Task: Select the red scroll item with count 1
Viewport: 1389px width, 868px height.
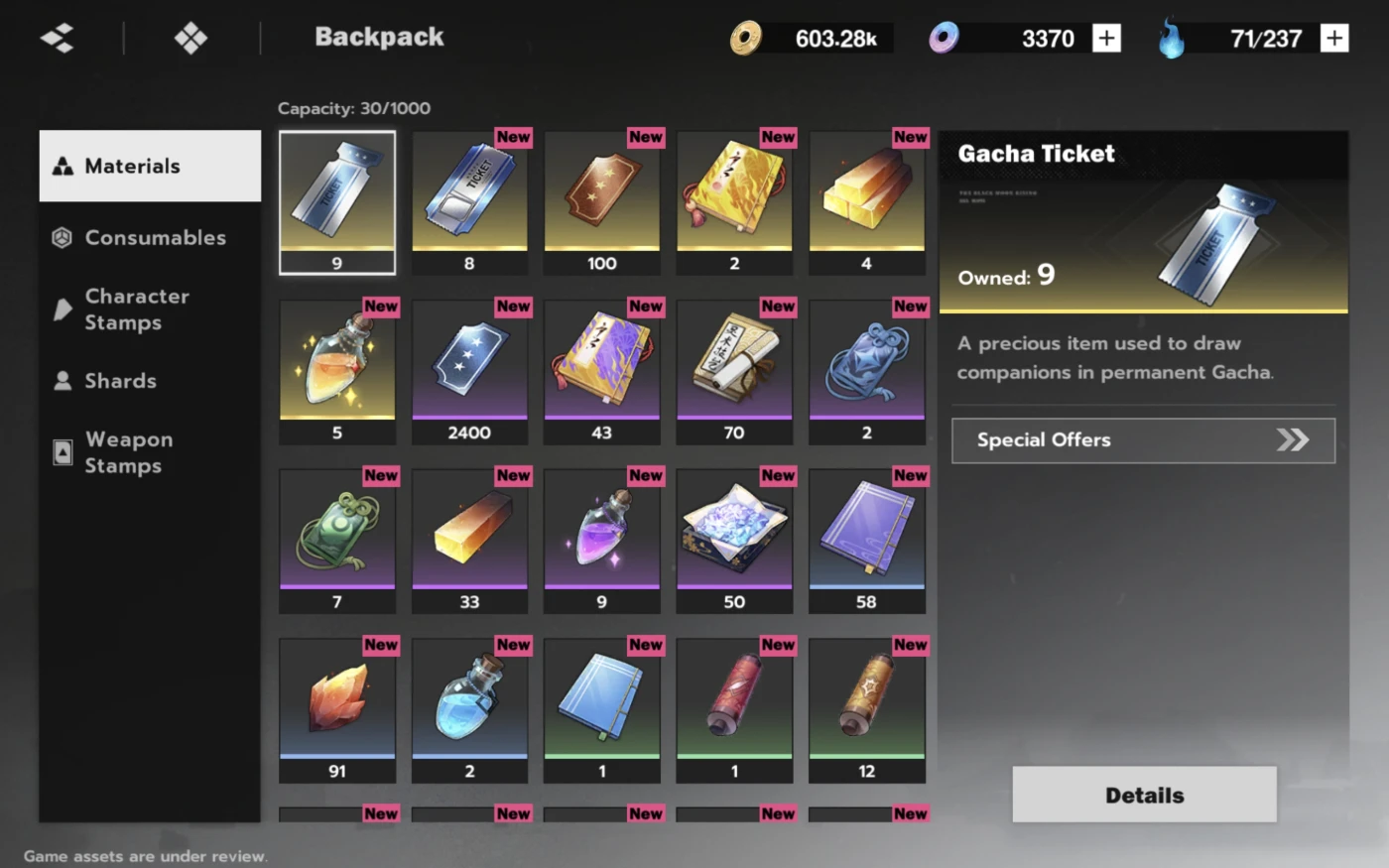Action: [x=734, y=710]
